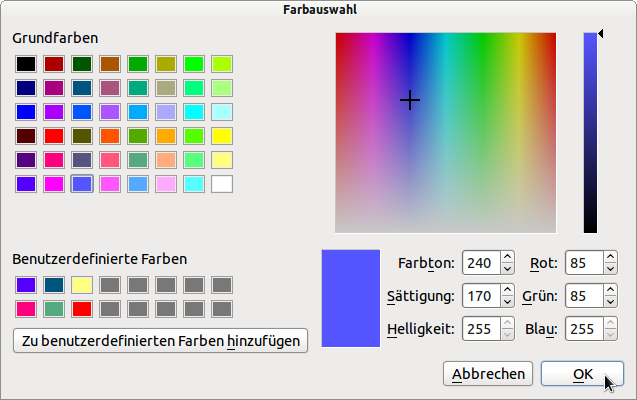Choose the teal swatch under Benutzerdefinierte Farben

(x=54, y=285)
